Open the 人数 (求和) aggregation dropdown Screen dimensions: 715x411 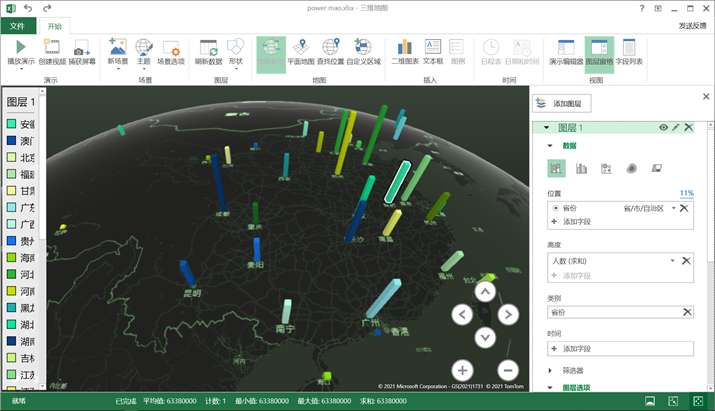[x=672, y=260]
